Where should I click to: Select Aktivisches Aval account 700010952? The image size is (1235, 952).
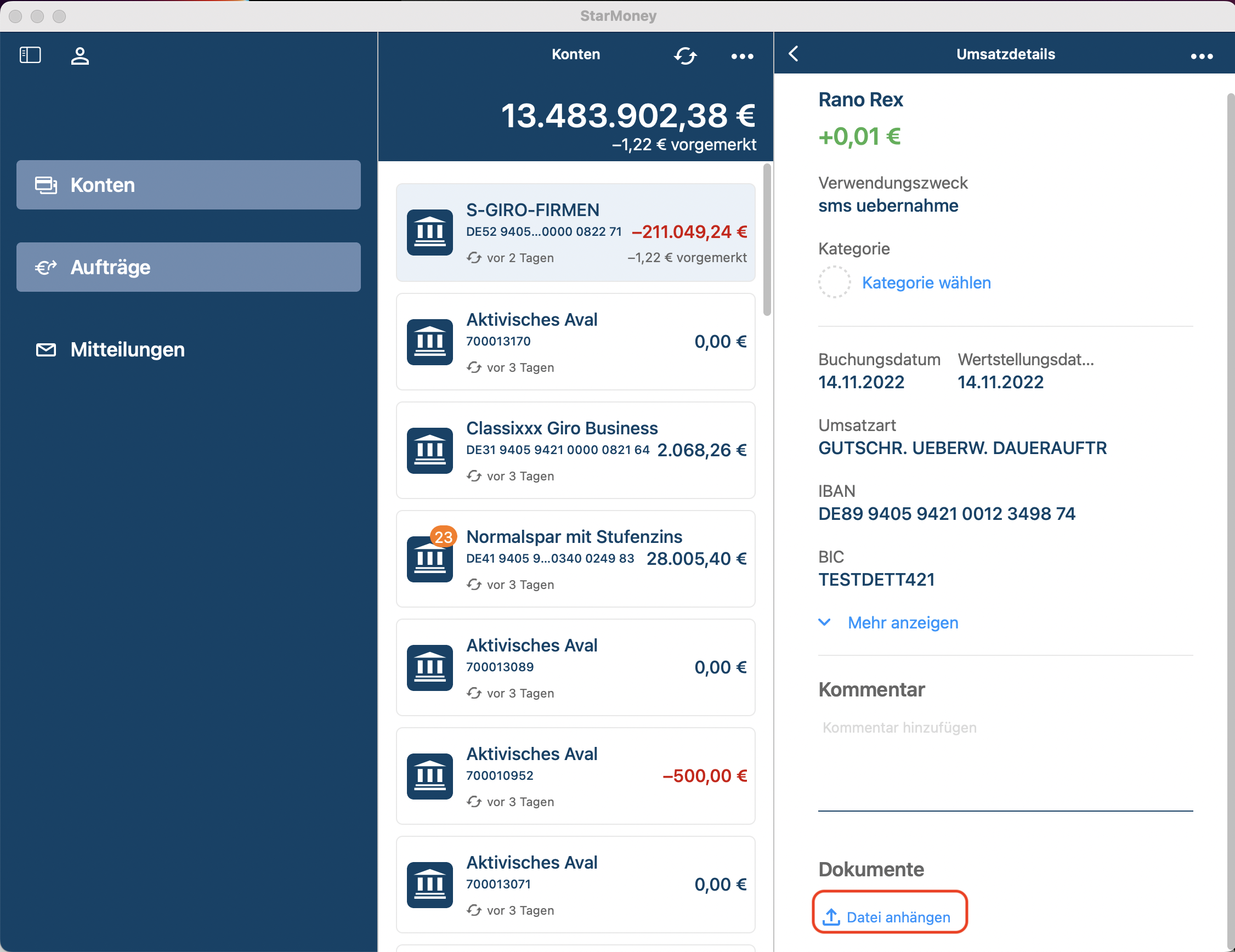click(575, 776)
